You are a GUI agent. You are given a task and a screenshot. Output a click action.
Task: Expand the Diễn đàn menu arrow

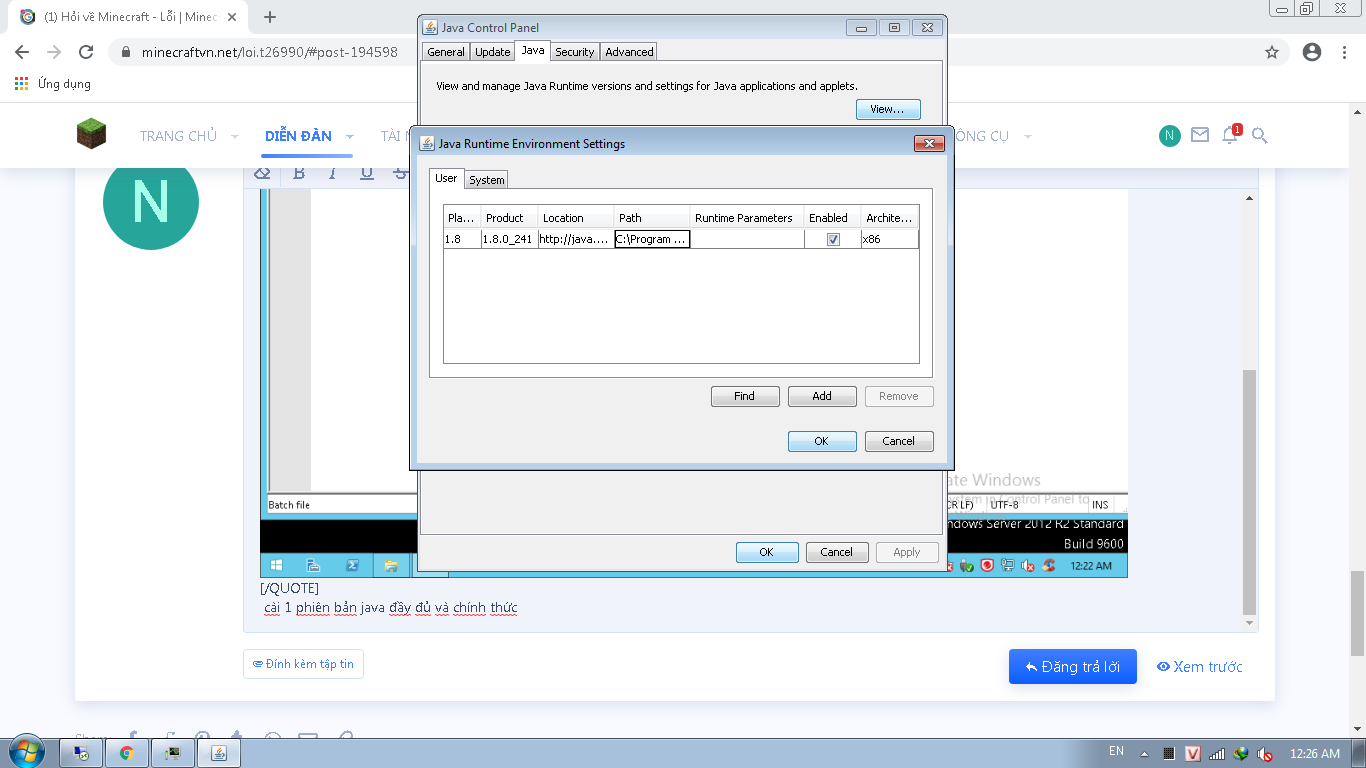tap(350, 136)
